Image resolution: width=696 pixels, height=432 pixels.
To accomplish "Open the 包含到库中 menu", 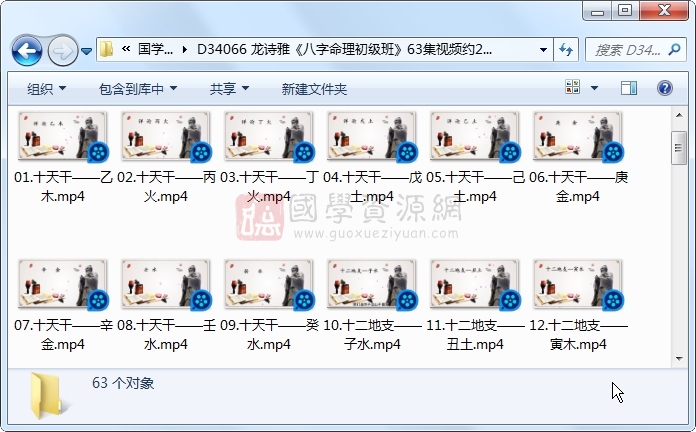I will point(138,89).
